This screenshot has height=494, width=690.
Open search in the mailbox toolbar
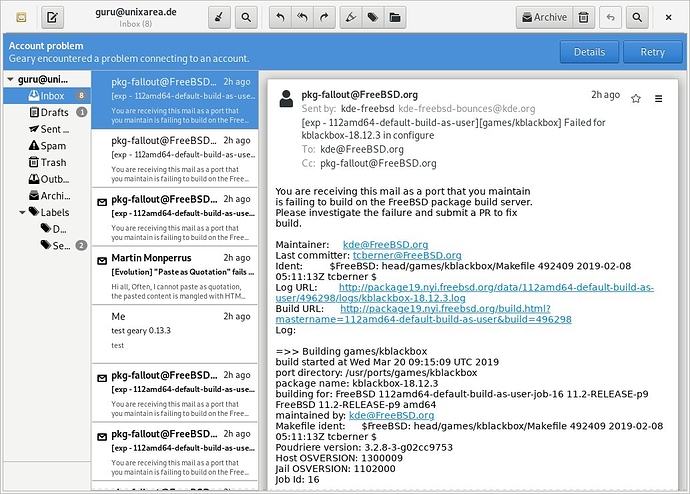point(246,17)
